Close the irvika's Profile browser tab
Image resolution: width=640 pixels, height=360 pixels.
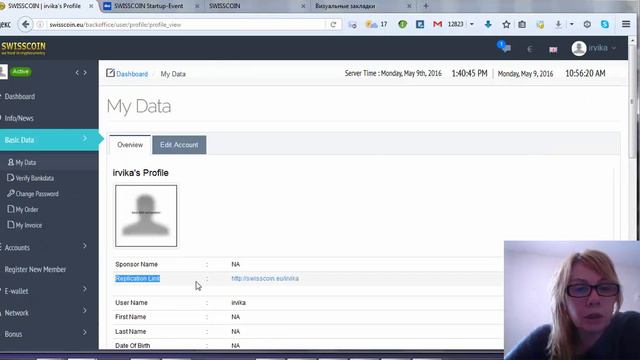(91, 6)
